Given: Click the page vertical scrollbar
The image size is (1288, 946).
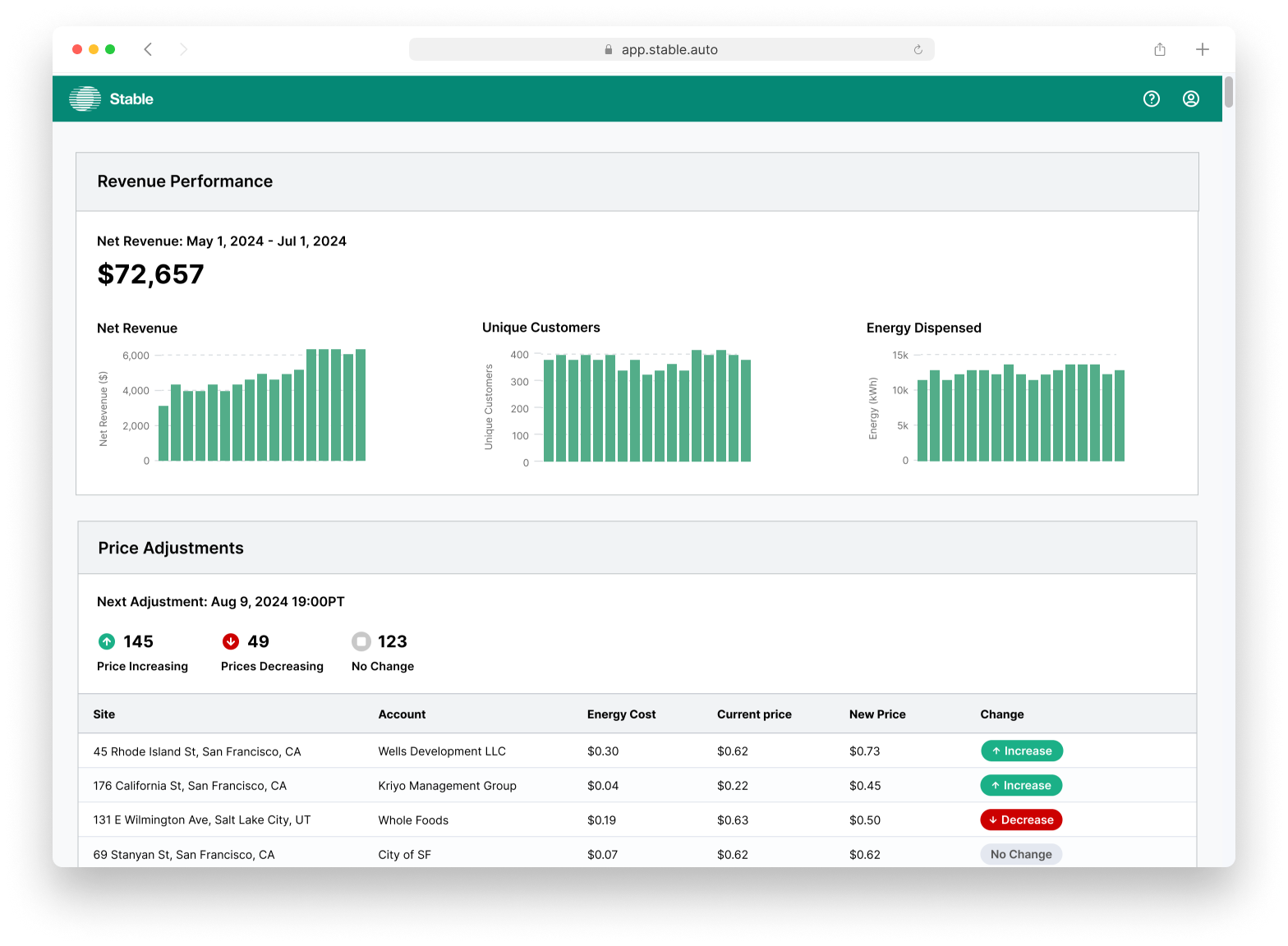Looking at the screenshot, I should 1228,92.
